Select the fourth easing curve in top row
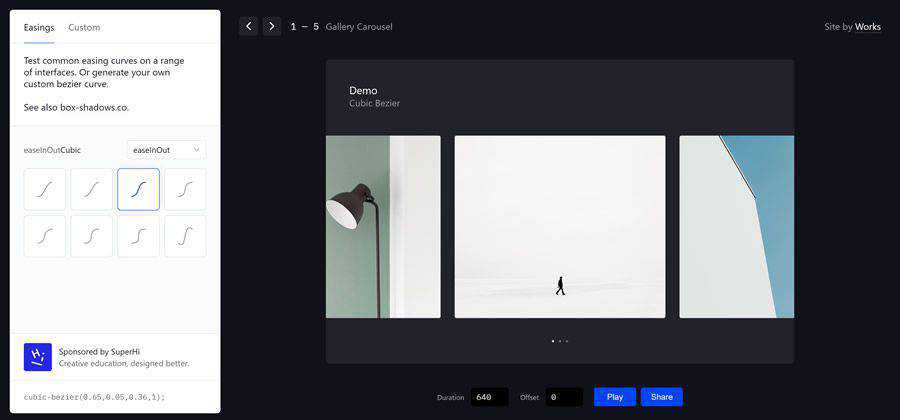 point(185,189)
